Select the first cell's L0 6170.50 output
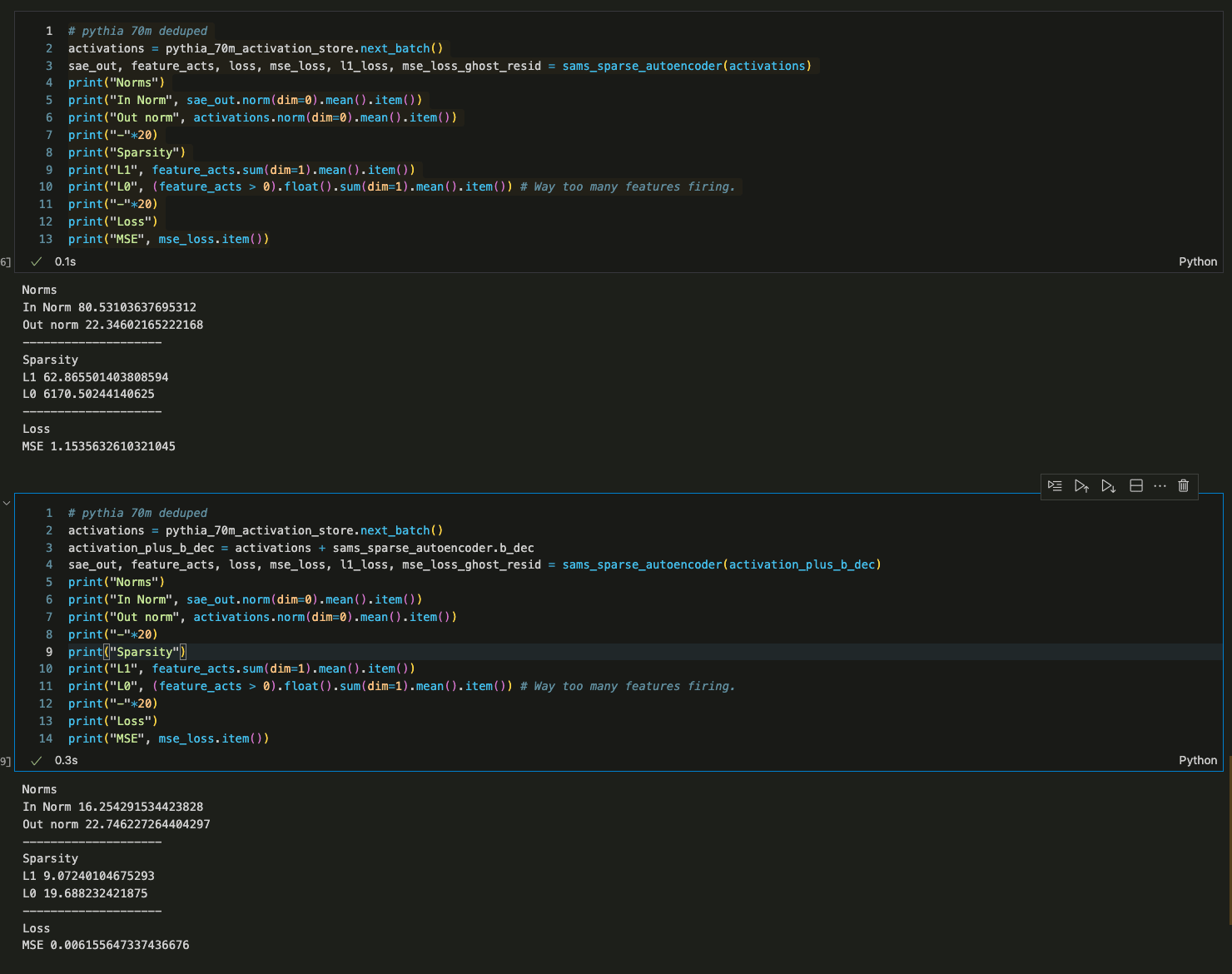1232x974 pixels. pos(88,394)
